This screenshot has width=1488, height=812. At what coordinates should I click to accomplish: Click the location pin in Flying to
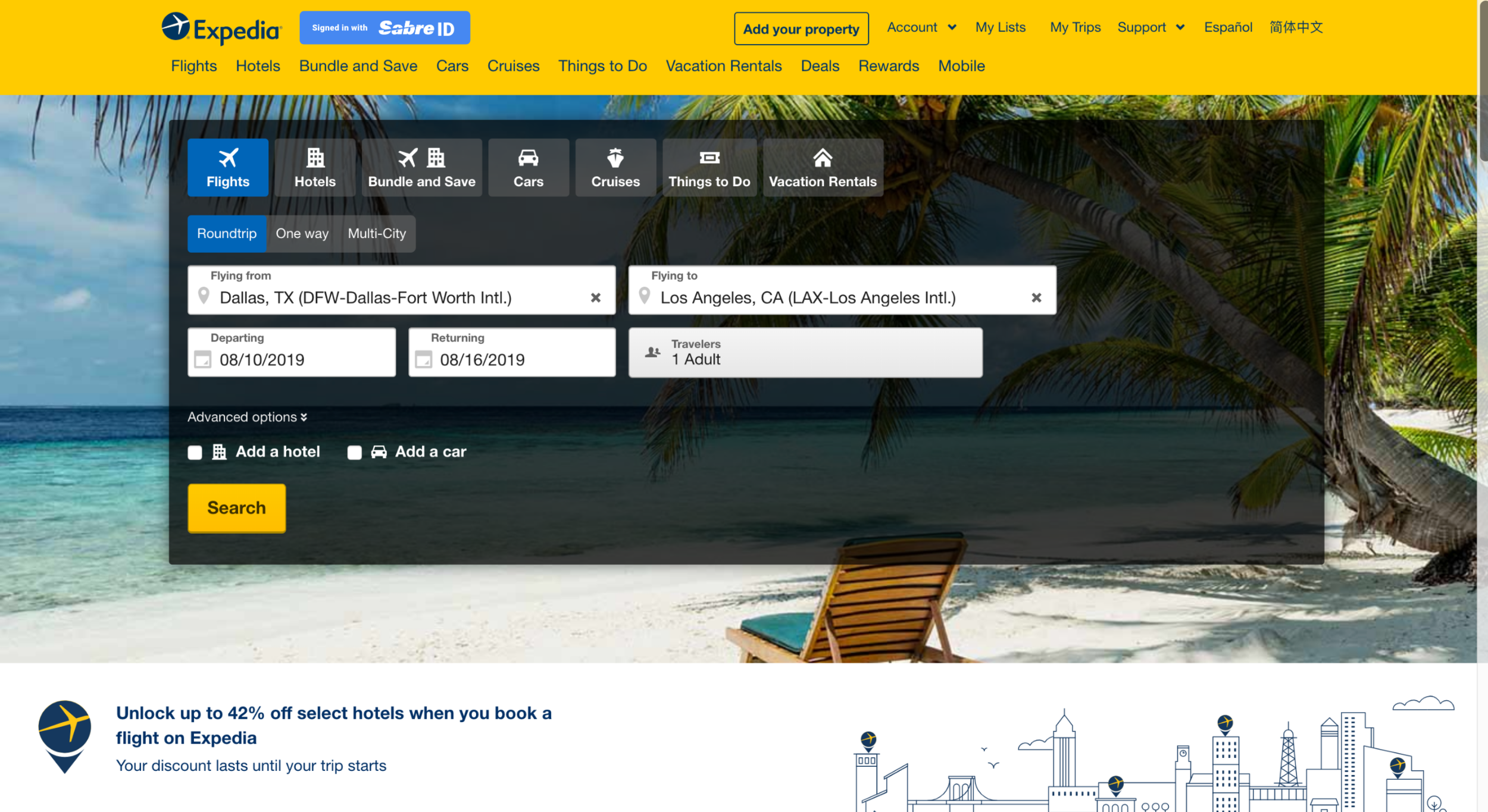coord(644,296)
